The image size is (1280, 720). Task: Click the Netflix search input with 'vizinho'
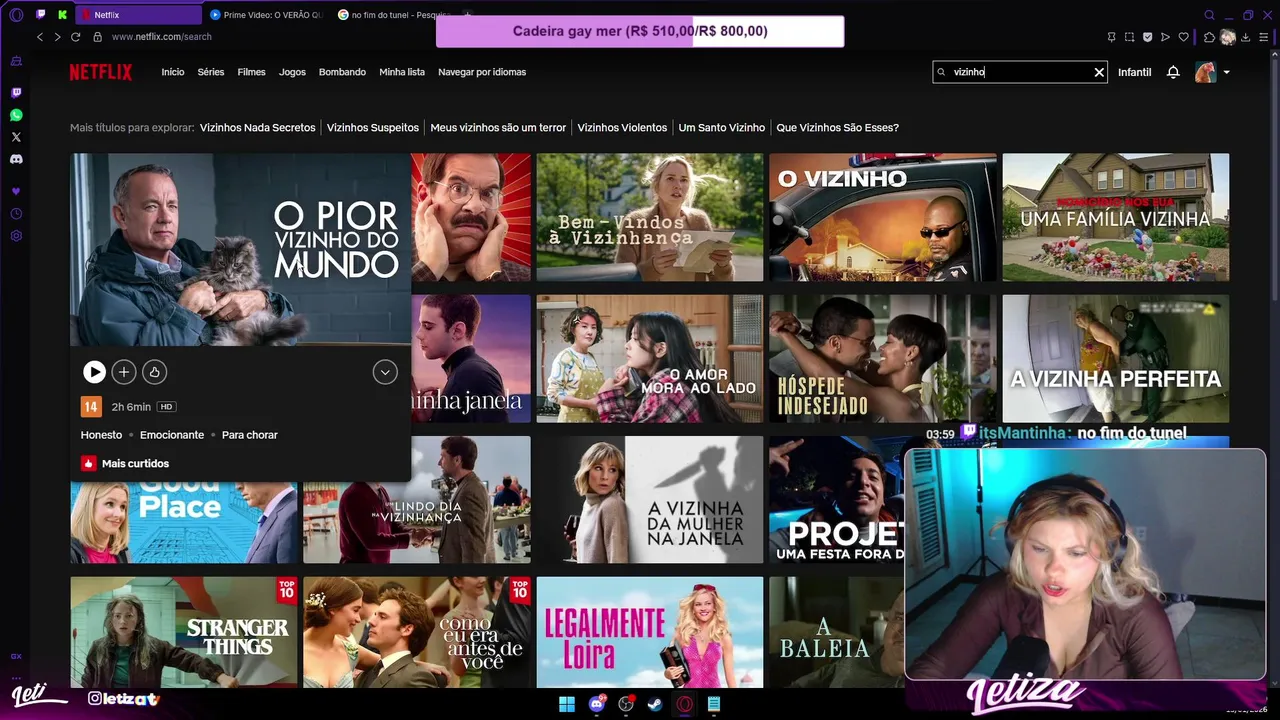[1018, 72]
